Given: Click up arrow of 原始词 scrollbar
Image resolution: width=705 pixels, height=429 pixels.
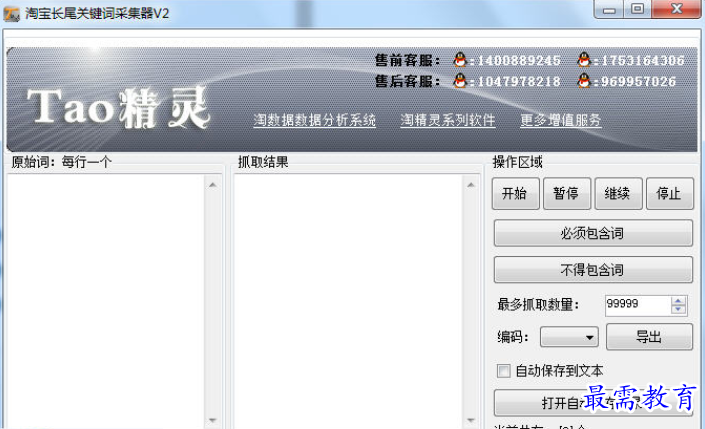Looking at the screenshot, I should click(213, 185).
